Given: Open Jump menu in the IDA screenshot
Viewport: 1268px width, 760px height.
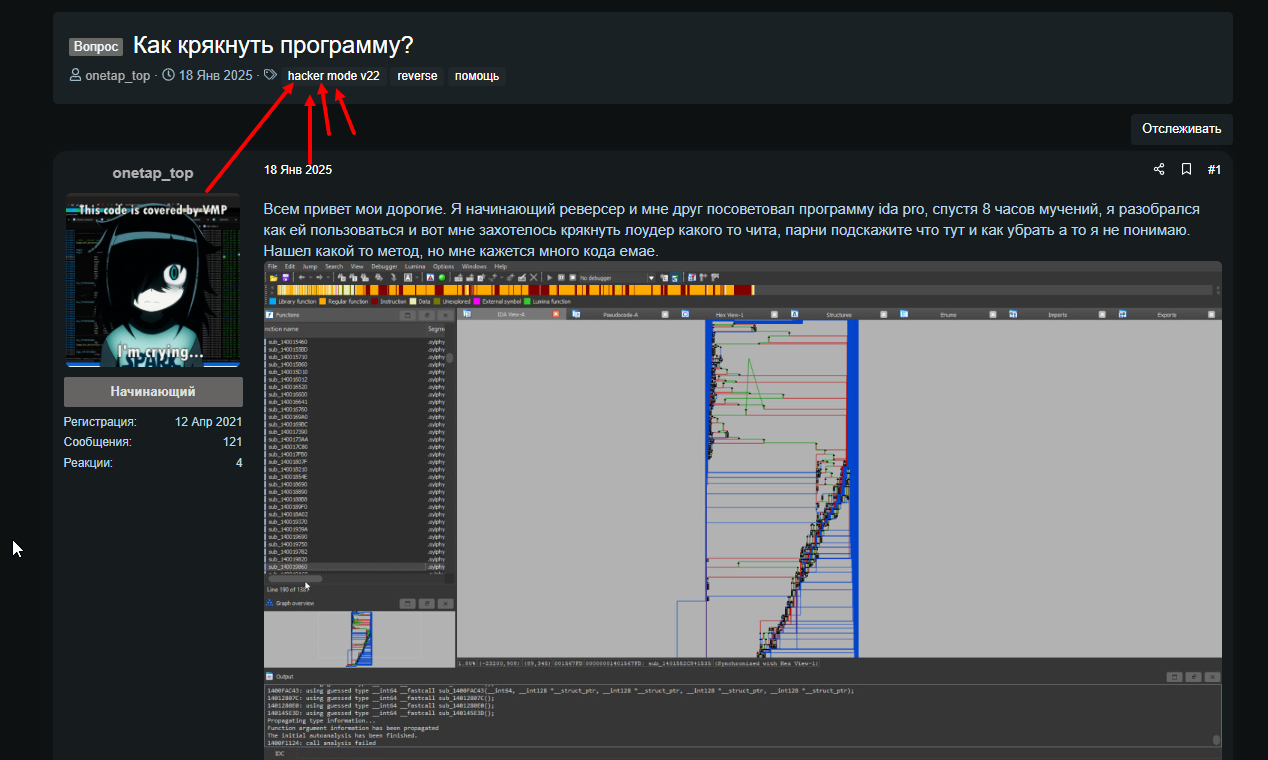Looking at the screenshot, I should 310,267.
